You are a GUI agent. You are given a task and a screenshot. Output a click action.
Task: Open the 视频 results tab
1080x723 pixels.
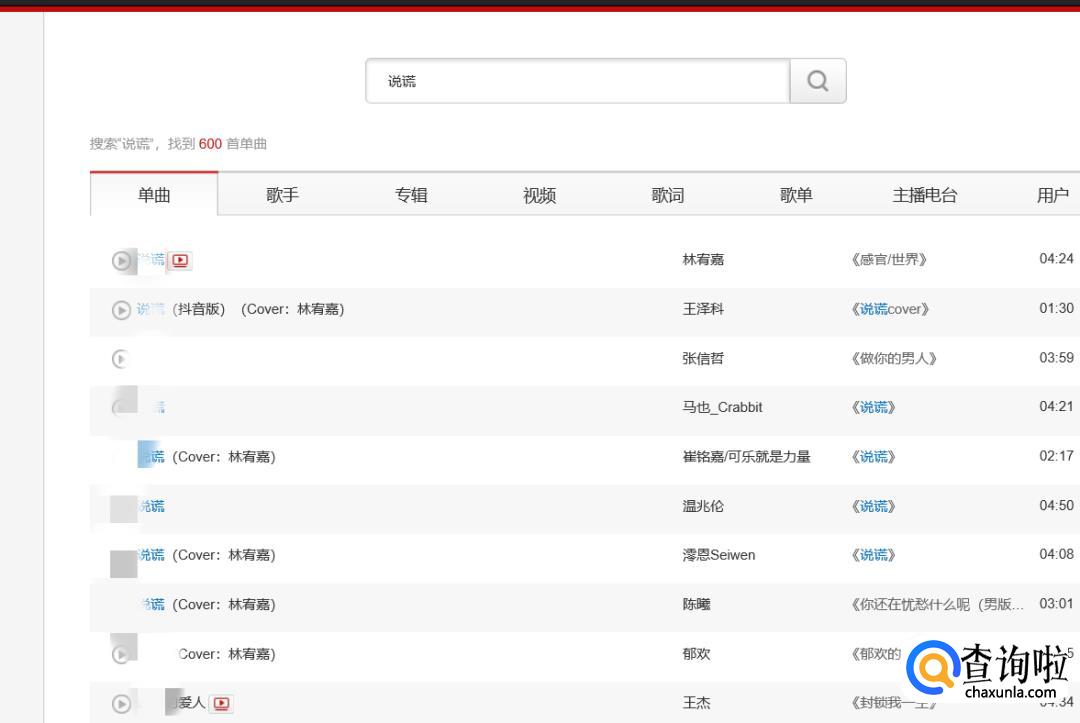click(x=539, y=195)
